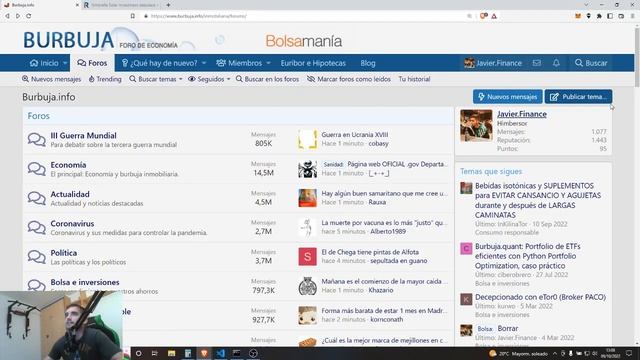Click the browser address bar URL
The image size is (640, 360).
click(x=199, y=16)
